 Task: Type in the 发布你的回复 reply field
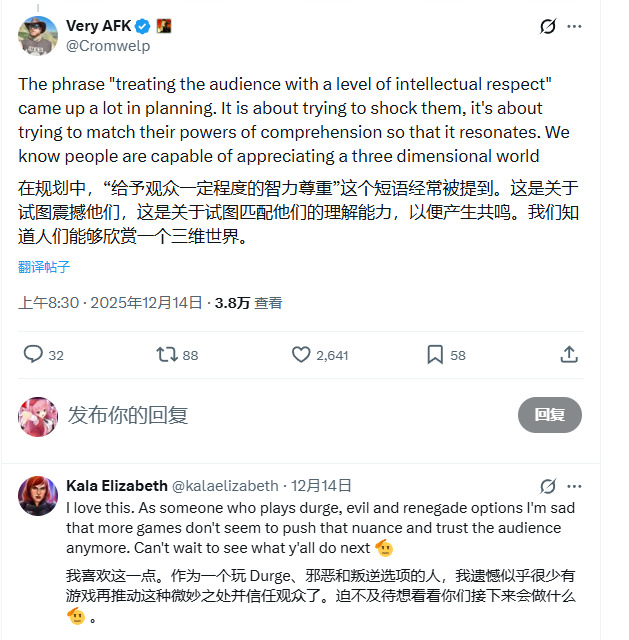pos(280,415)
